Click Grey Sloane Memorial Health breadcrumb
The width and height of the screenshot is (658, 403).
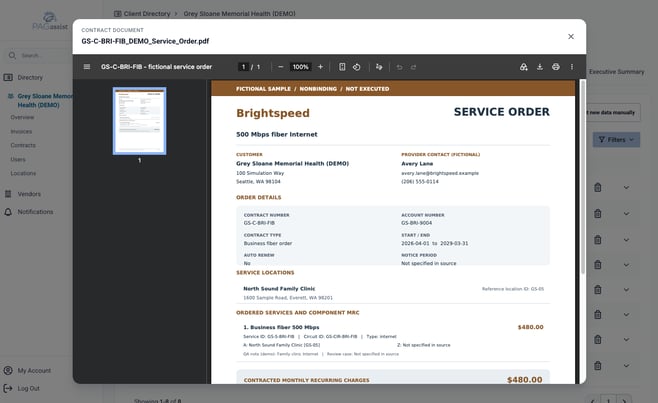[x=239, y=13]
